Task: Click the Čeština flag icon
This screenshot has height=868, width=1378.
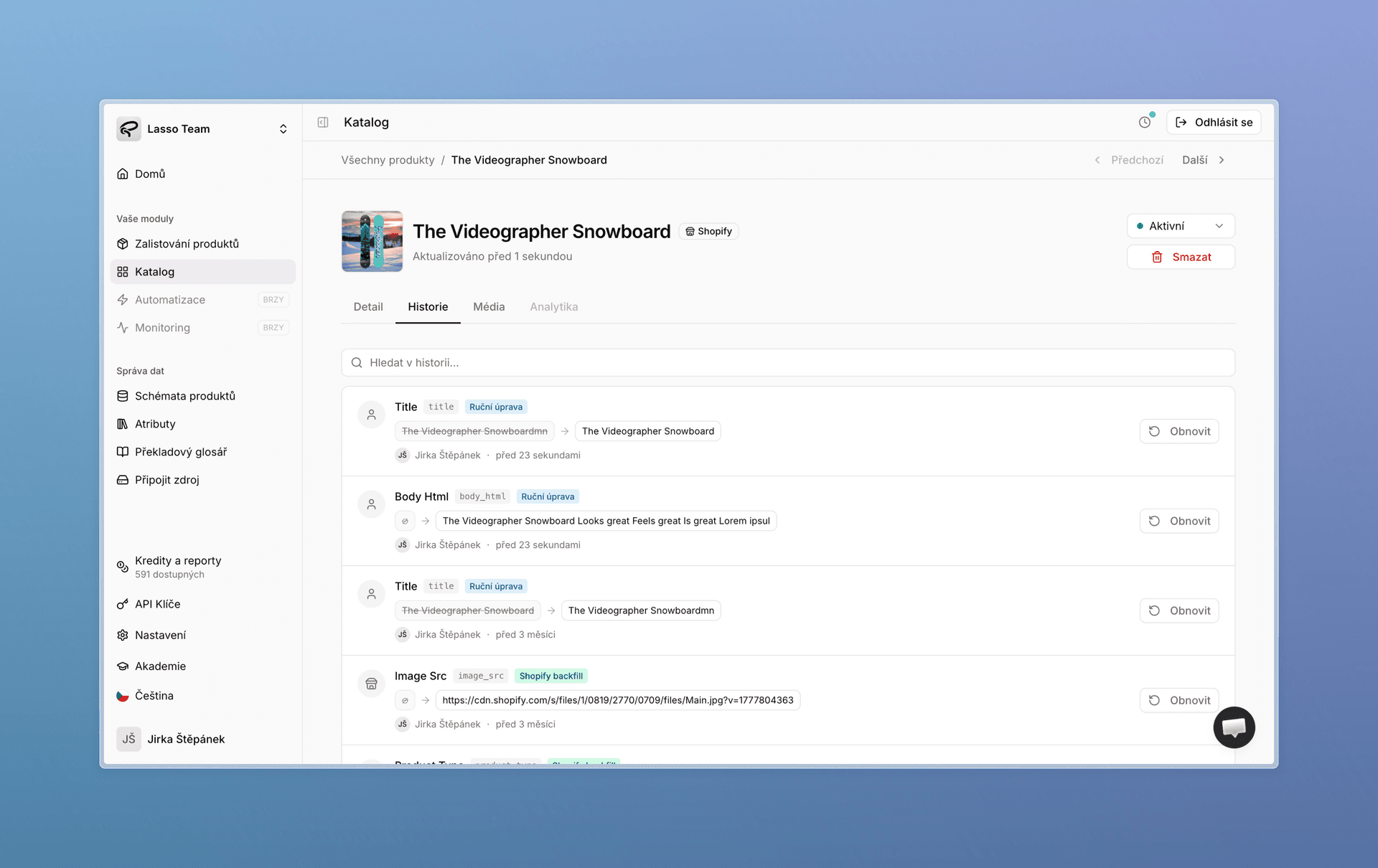Action: coord(123,696)
